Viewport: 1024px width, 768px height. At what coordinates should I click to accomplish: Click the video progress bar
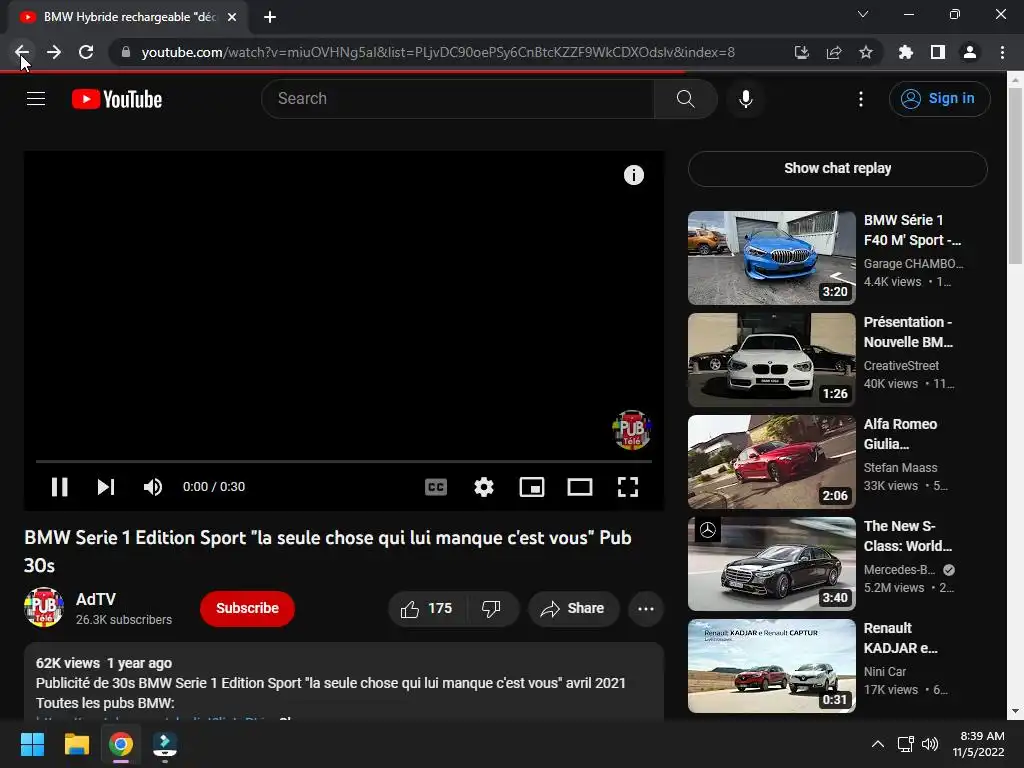[344, 461]
